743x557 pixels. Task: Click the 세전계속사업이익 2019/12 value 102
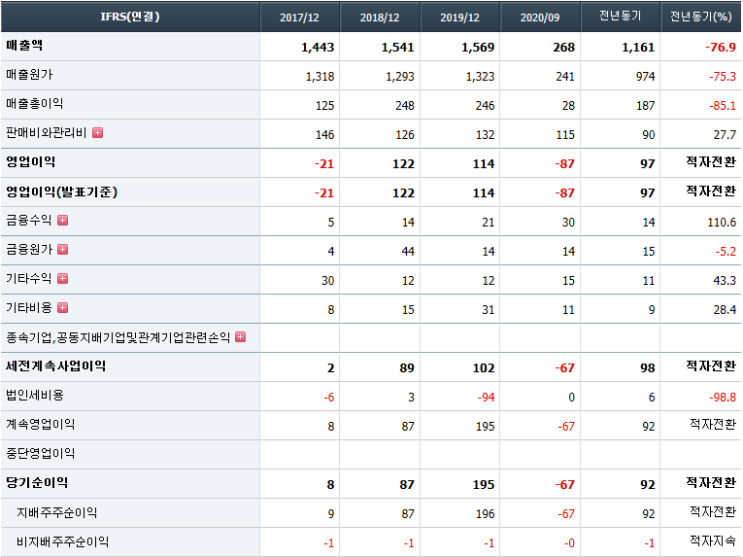(x=484, y=368)
